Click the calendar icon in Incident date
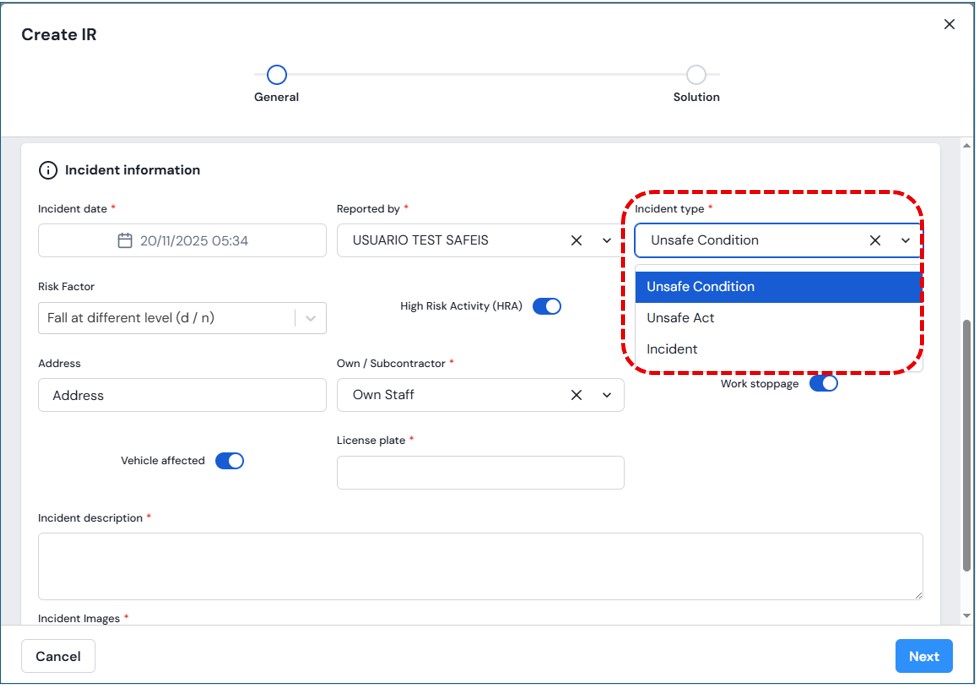Viewport: 976px width, 687px height. [125, 241]
